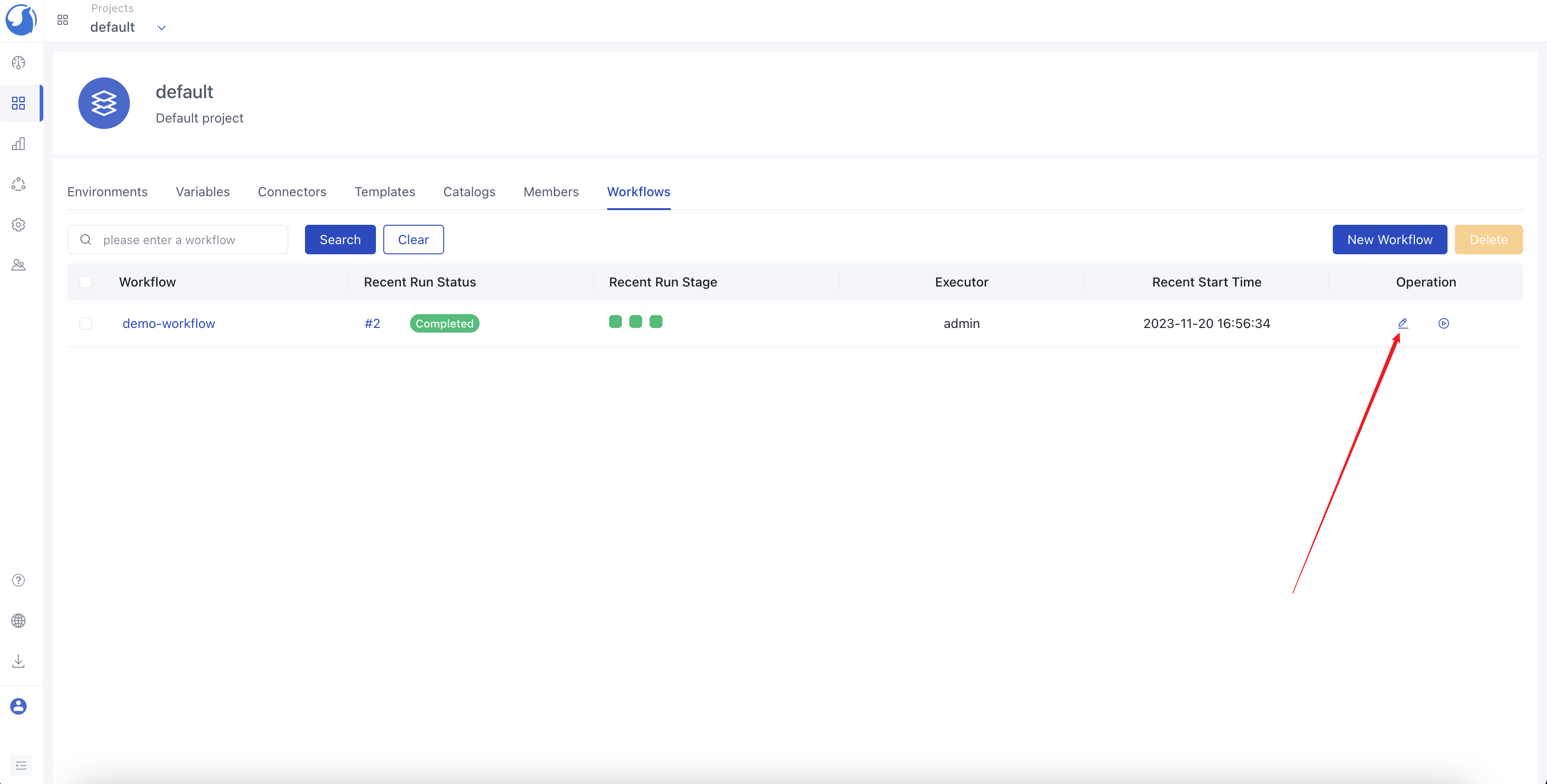Open the connected-nodes icon in the sidebar
1547x784 pixels.
tap(18, 184)
